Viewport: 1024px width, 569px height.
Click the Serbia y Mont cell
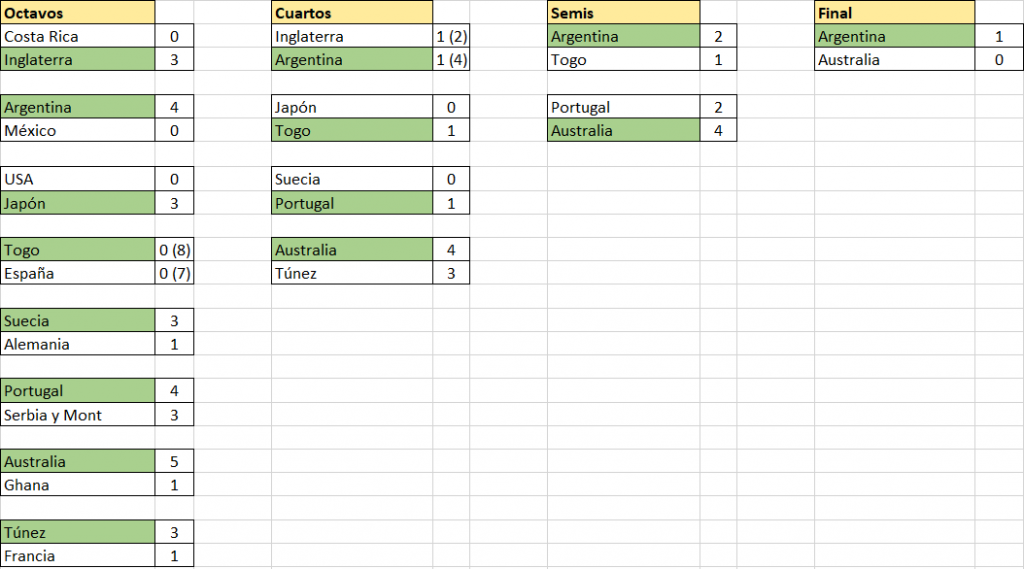[x=78, y=415]
